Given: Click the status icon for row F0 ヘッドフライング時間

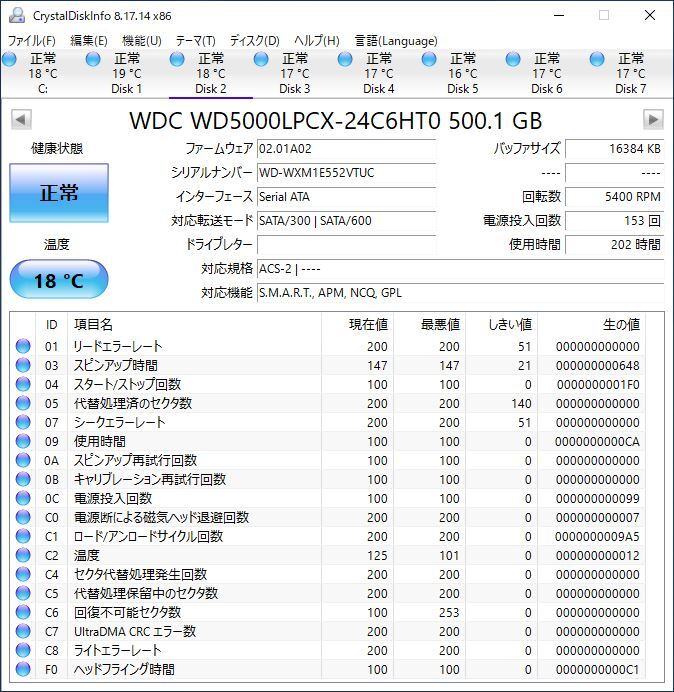Looking at the screenshot, I should [23, 669].
